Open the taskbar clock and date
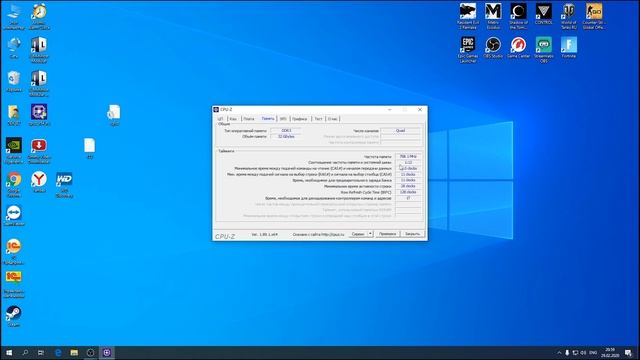The image size is (640, 360). pyautogui.click(x=610, y=353)
